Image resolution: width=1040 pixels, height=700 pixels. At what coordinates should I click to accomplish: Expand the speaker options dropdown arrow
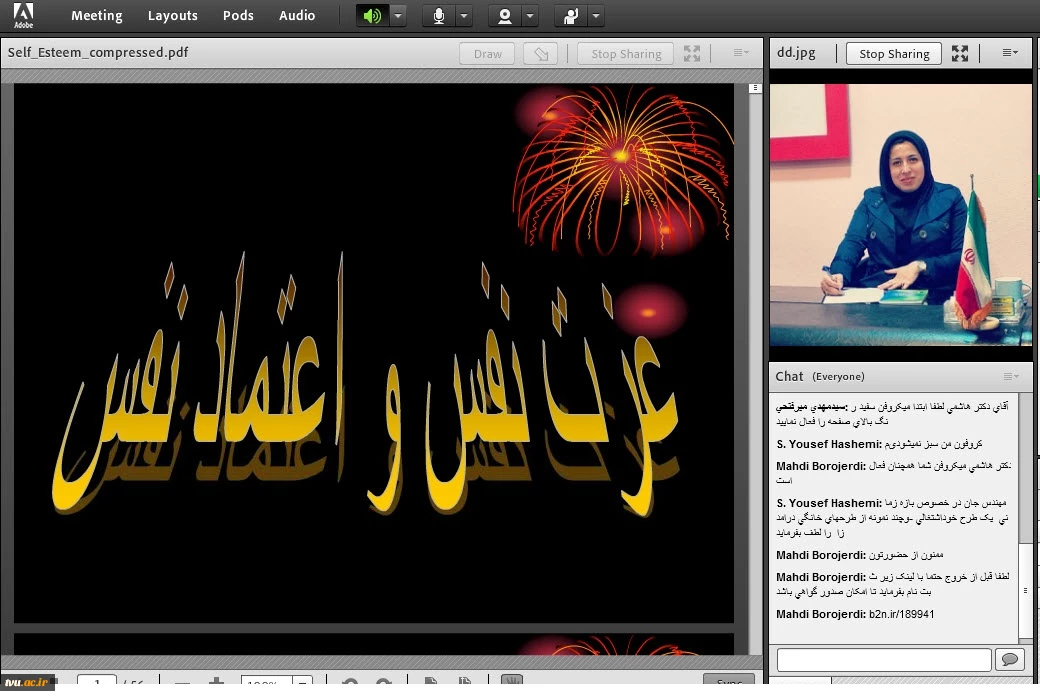click(x=398, y=16)
